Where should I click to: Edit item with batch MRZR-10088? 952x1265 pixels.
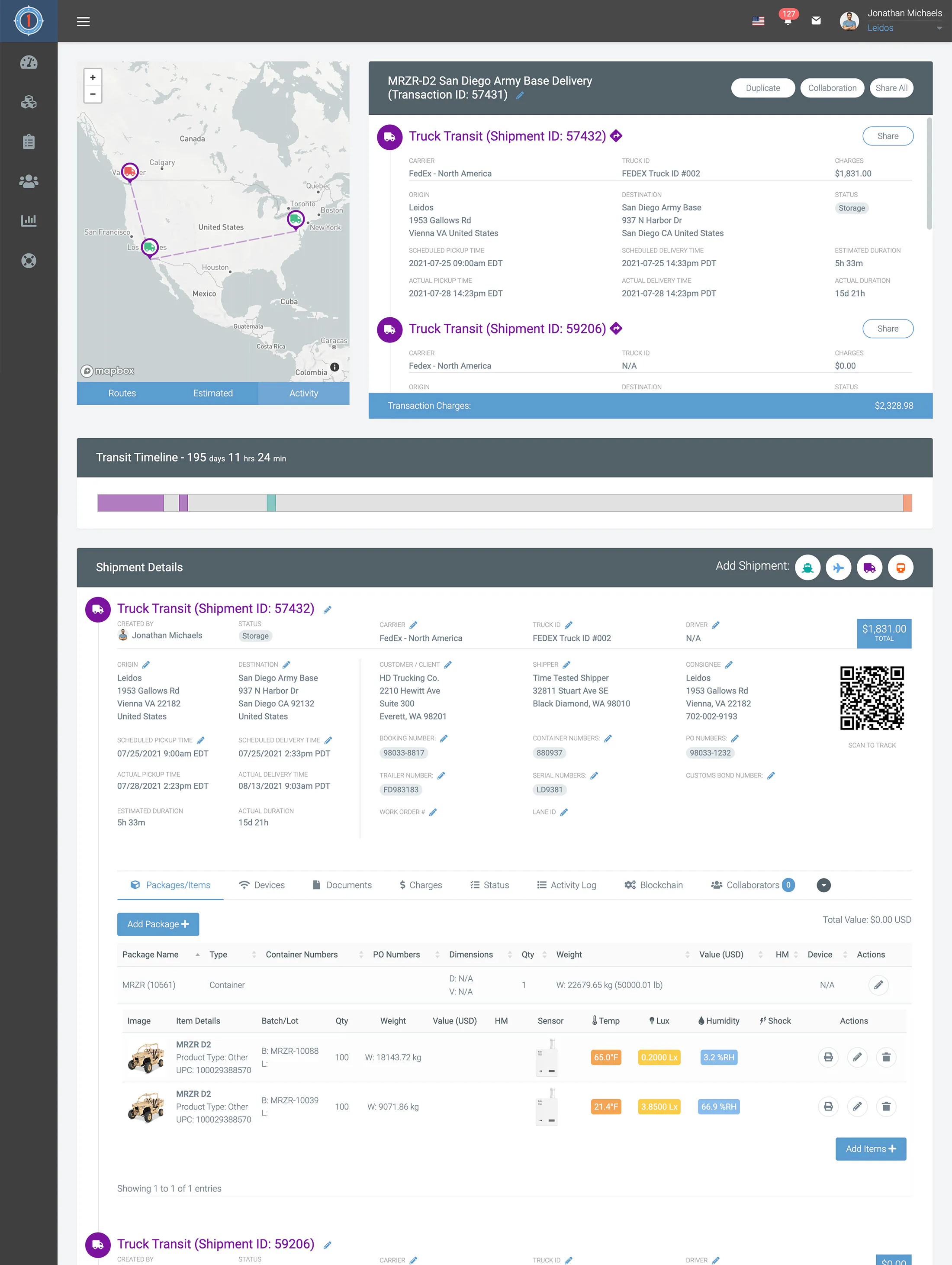(857, 1057)
